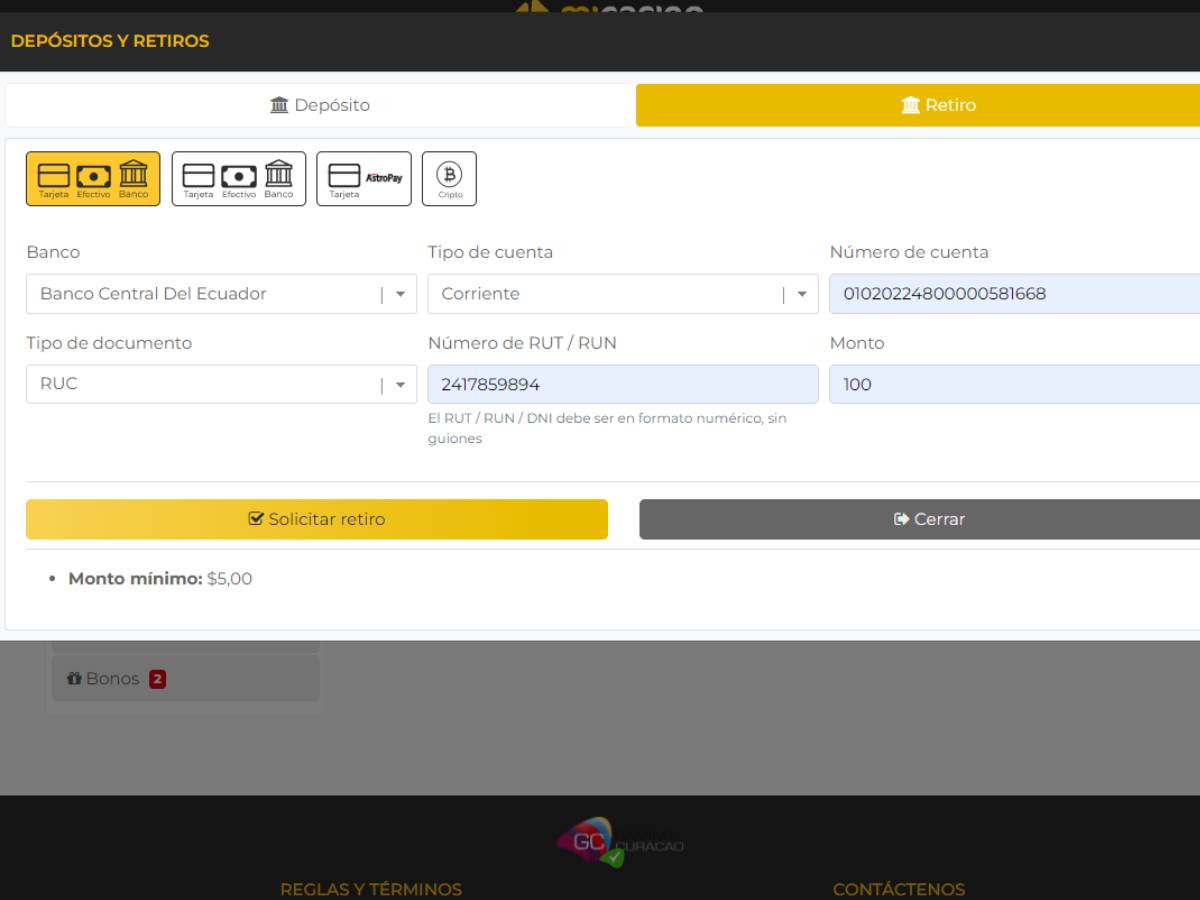The height and width of the screenshot is (900, 1200).
Task: Select the AstroPay Tarjeta payment method
Action: pyautogui.click(x=363, y=178)
